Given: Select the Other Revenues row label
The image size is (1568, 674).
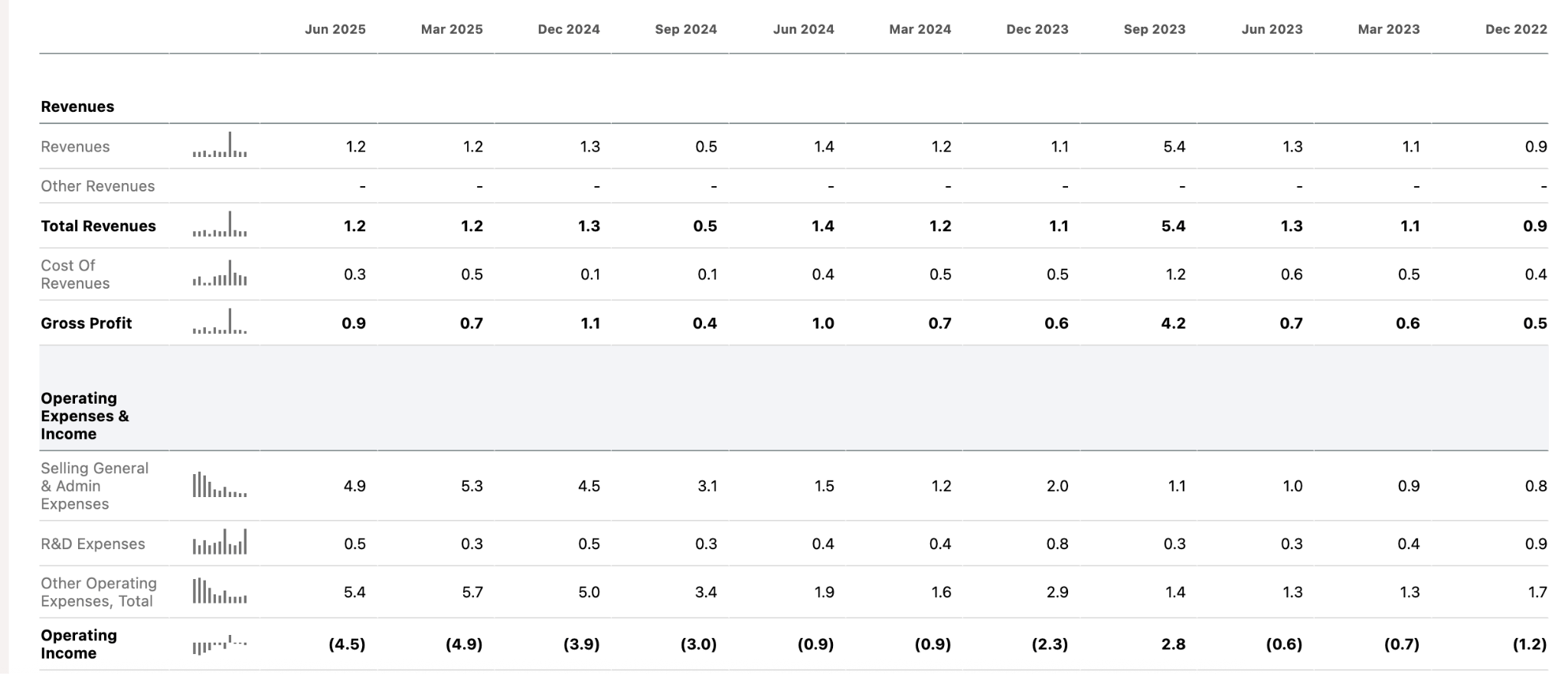Looking at the screenshot, I should point(97,186).
